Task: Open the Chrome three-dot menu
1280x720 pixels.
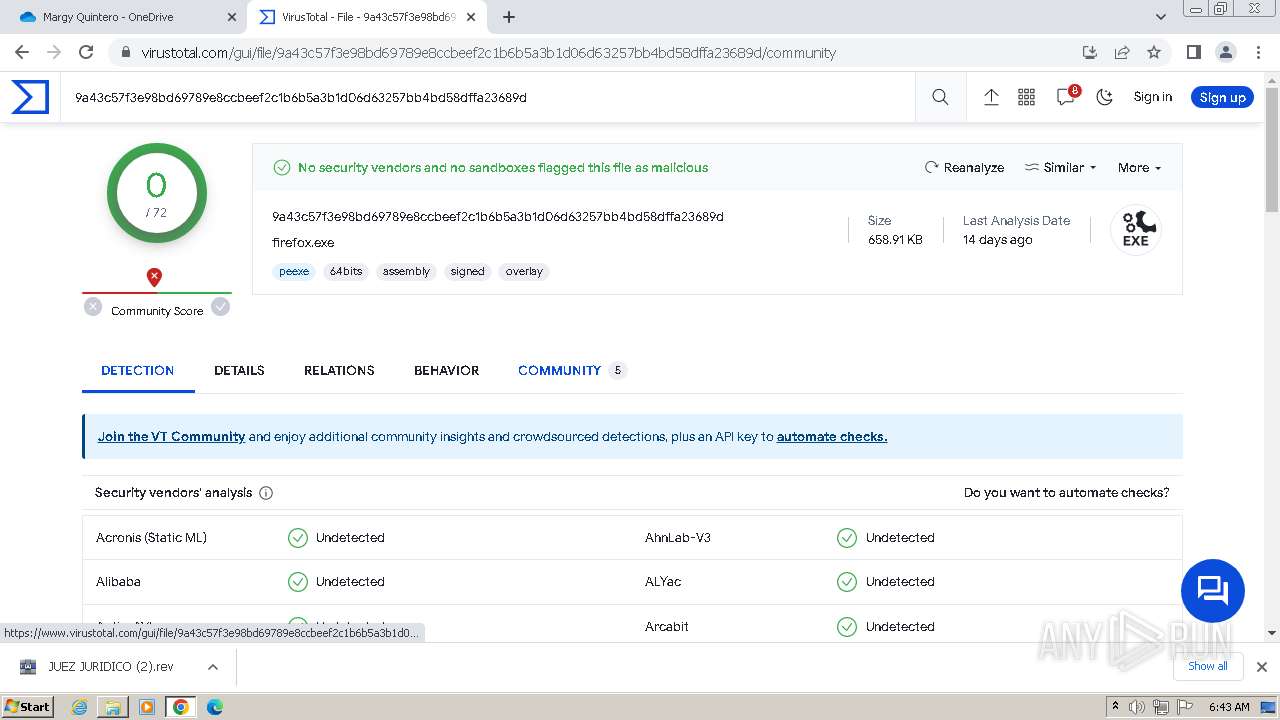Action: coord(1257,53)
